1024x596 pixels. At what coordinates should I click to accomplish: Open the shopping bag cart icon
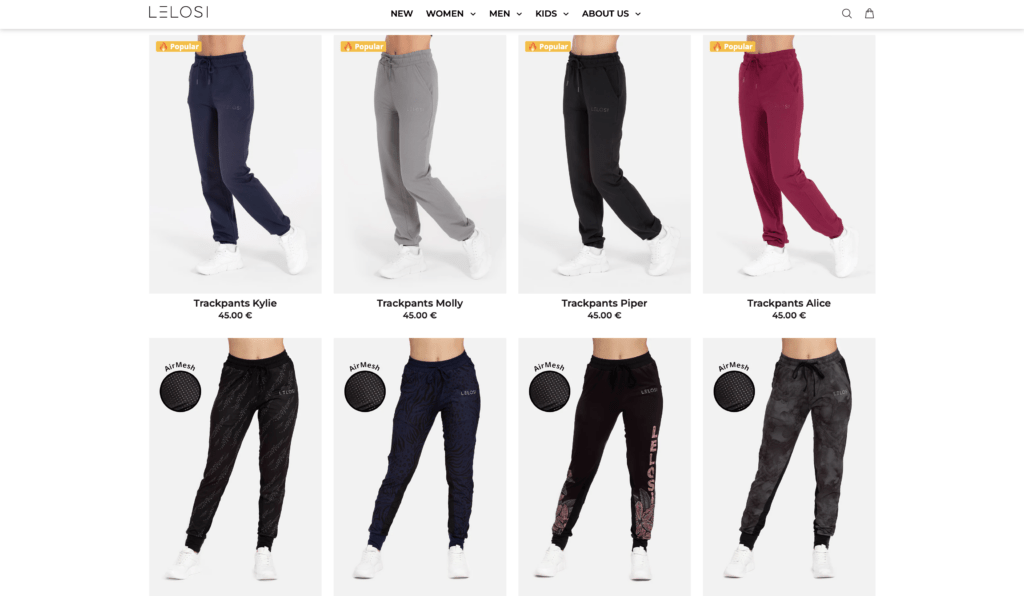point(869,13)
